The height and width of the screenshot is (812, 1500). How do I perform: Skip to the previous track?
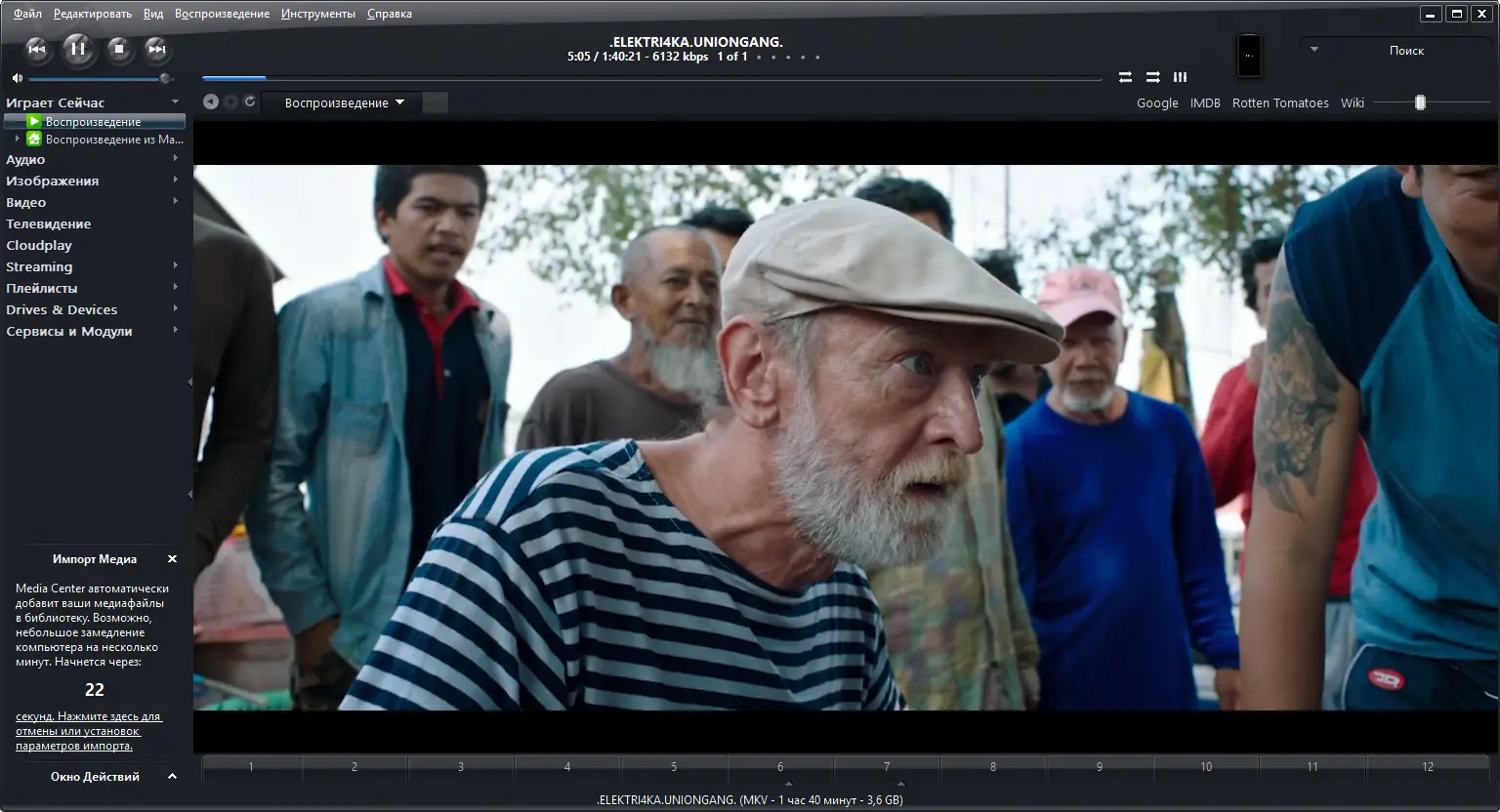point(36,49)
